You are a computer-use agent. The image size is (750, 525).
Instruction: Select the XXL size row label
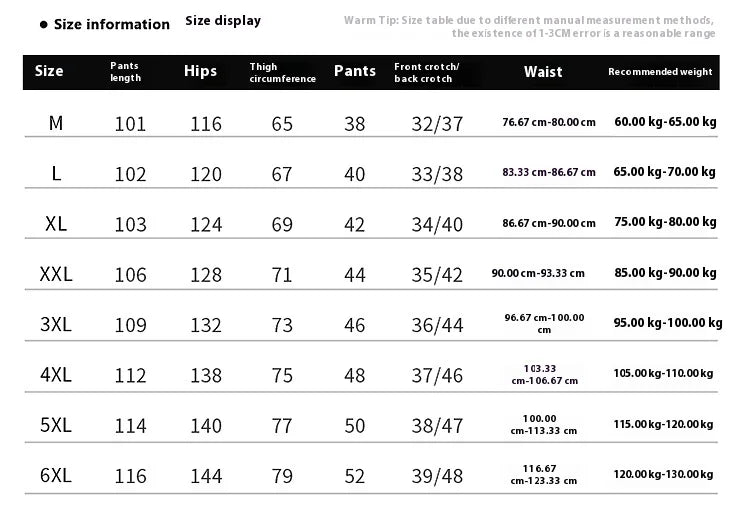point(56,274)
